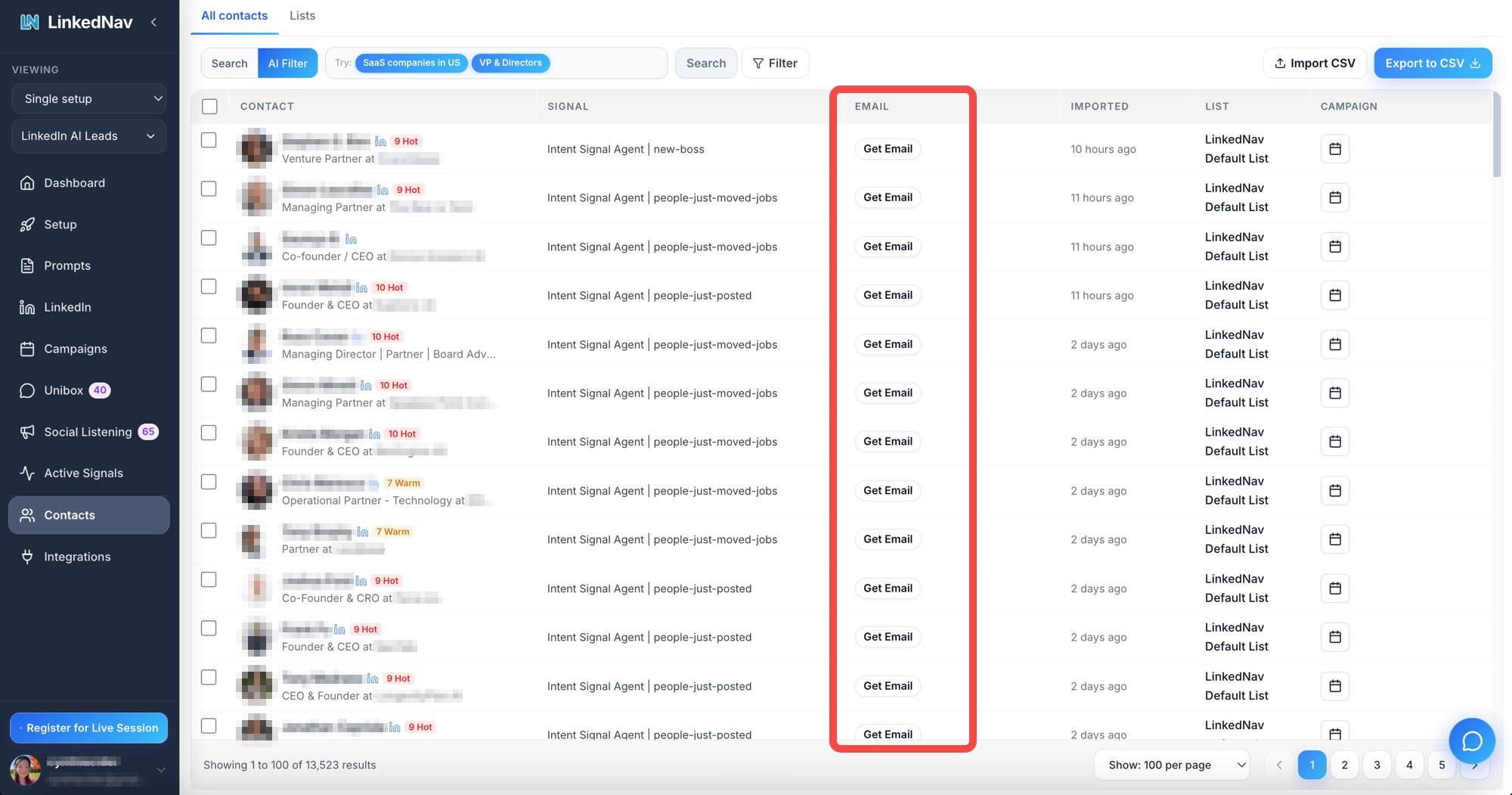Screen dimensions: 1512x795
Task: Click the user profile avatar
Action: pos(25,769)
